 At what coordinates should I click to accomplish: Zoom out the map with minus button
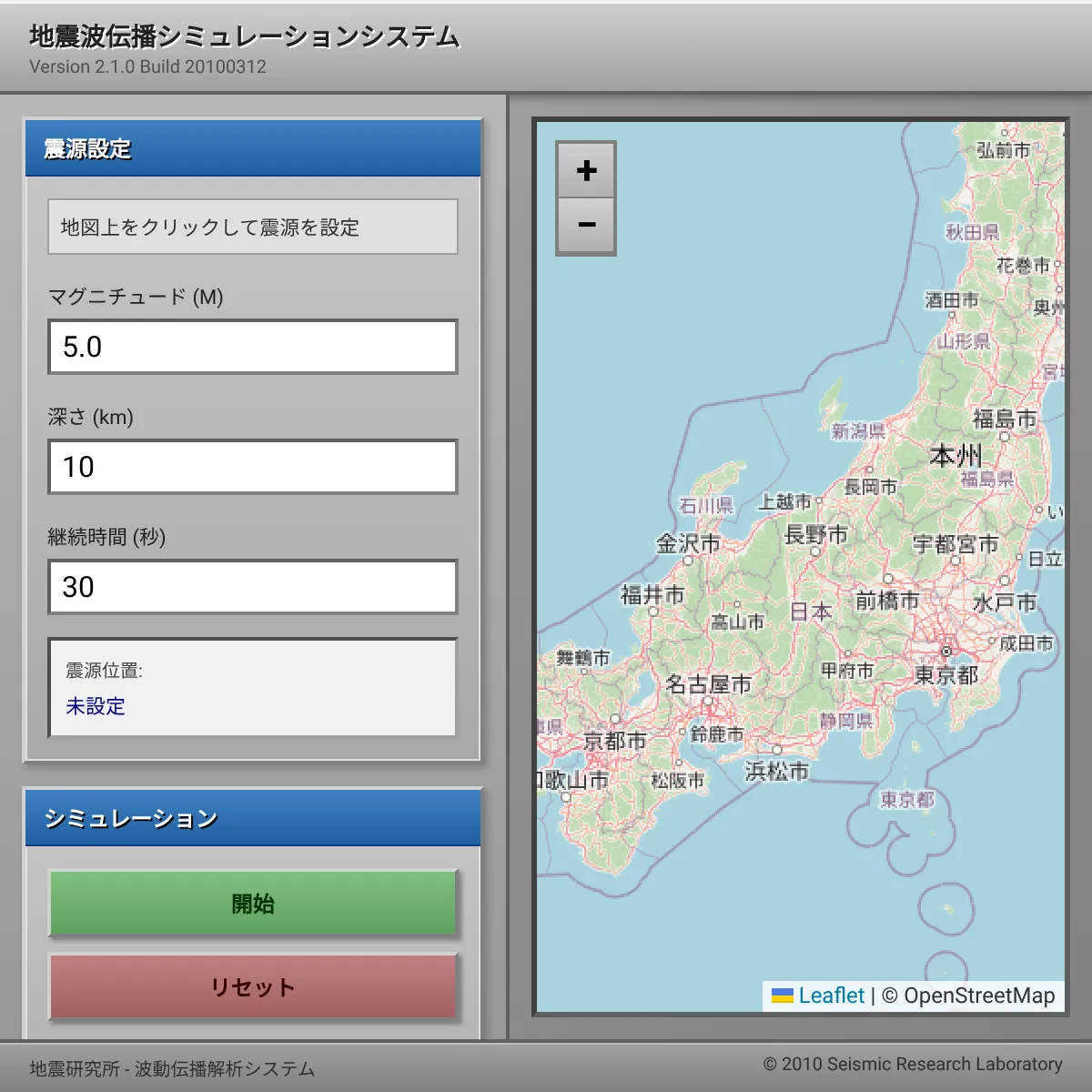click(586, 225)
